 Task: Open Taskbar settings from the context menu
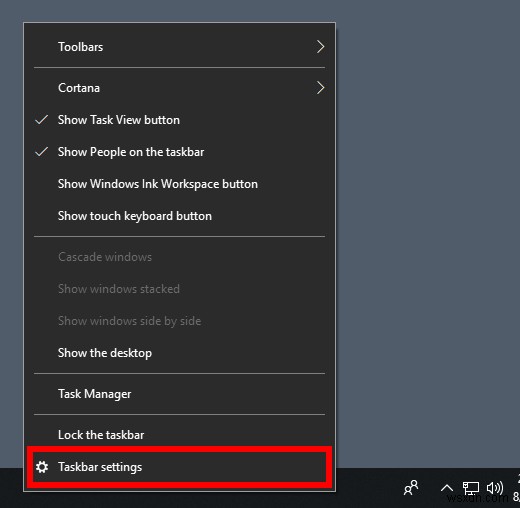[x=179, y=467]
